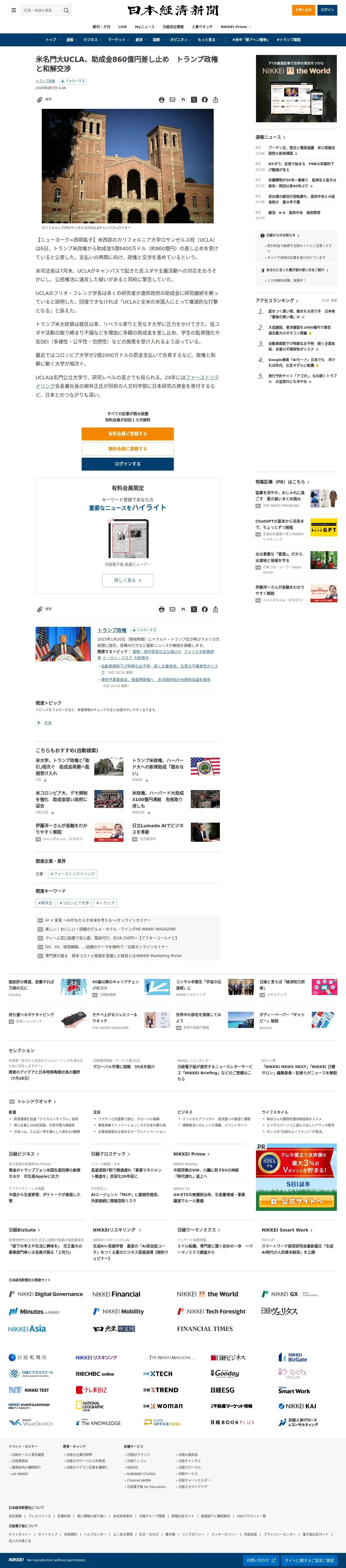Click the orange お申し込み button
This screenshot has height=1568, width=346.
[303, 10]
